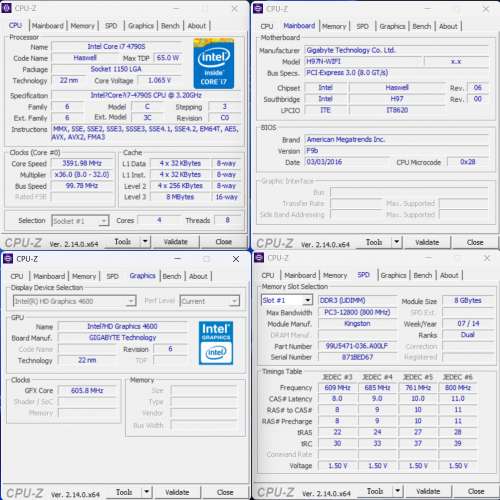
Task: Click the Intel Core i7 inside logo
Action: tap(214, 64)
